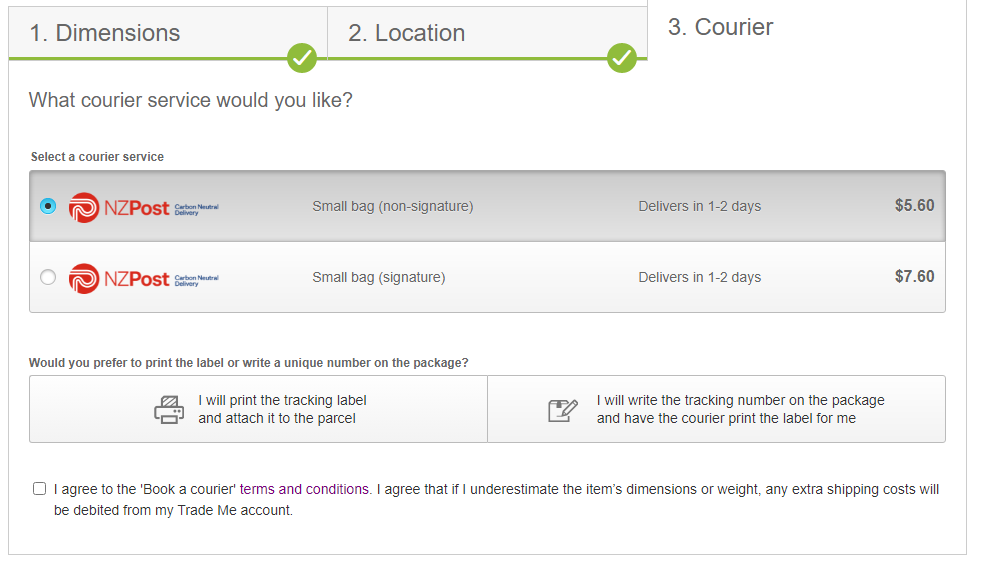Open the 1. Dimensions step tab
Image resolution: width=995 pixels, height=568 pixels.
click(105, 33)
